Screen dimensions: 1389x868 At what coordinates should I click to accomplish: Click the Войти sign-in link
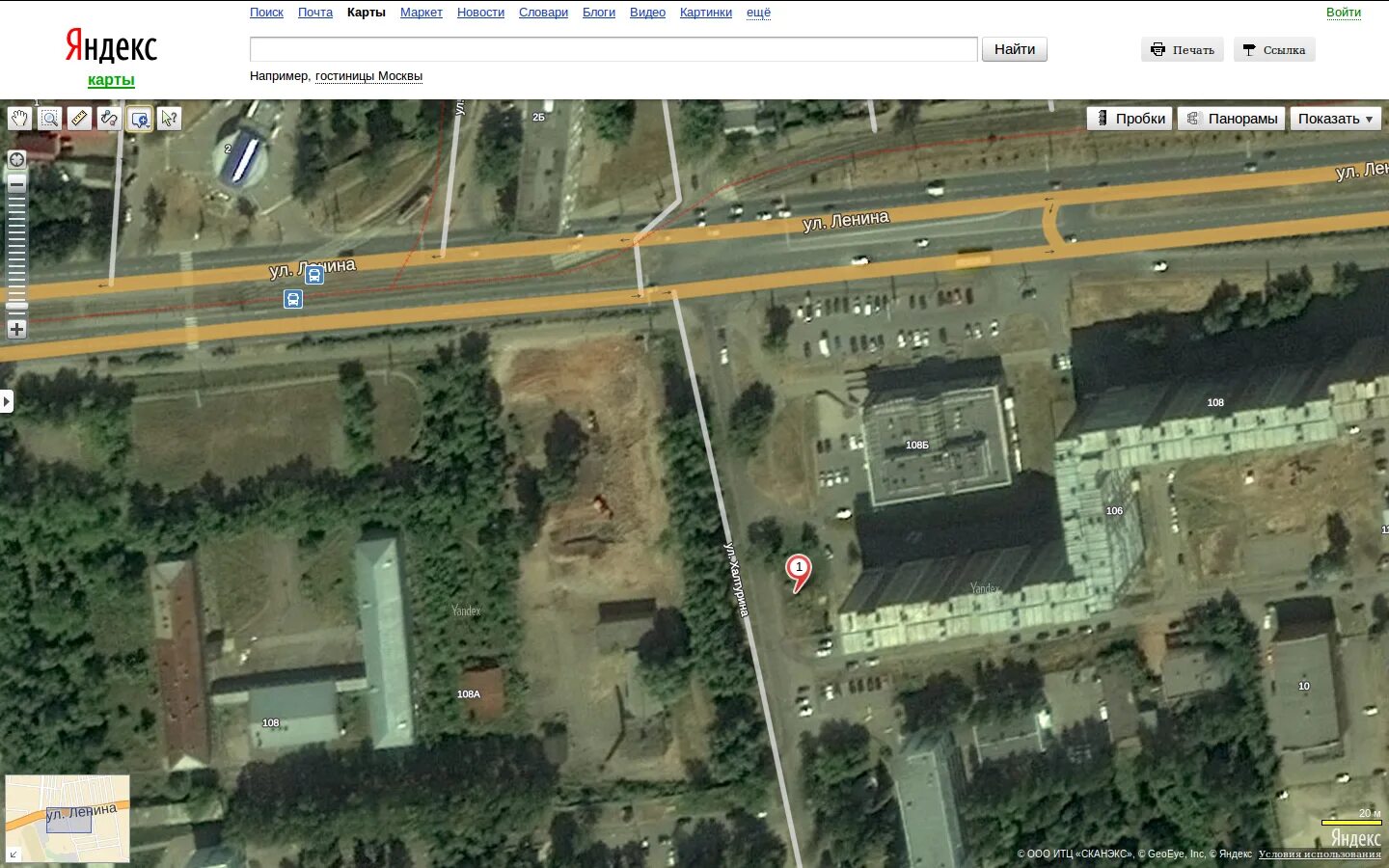pos(1344,13)
